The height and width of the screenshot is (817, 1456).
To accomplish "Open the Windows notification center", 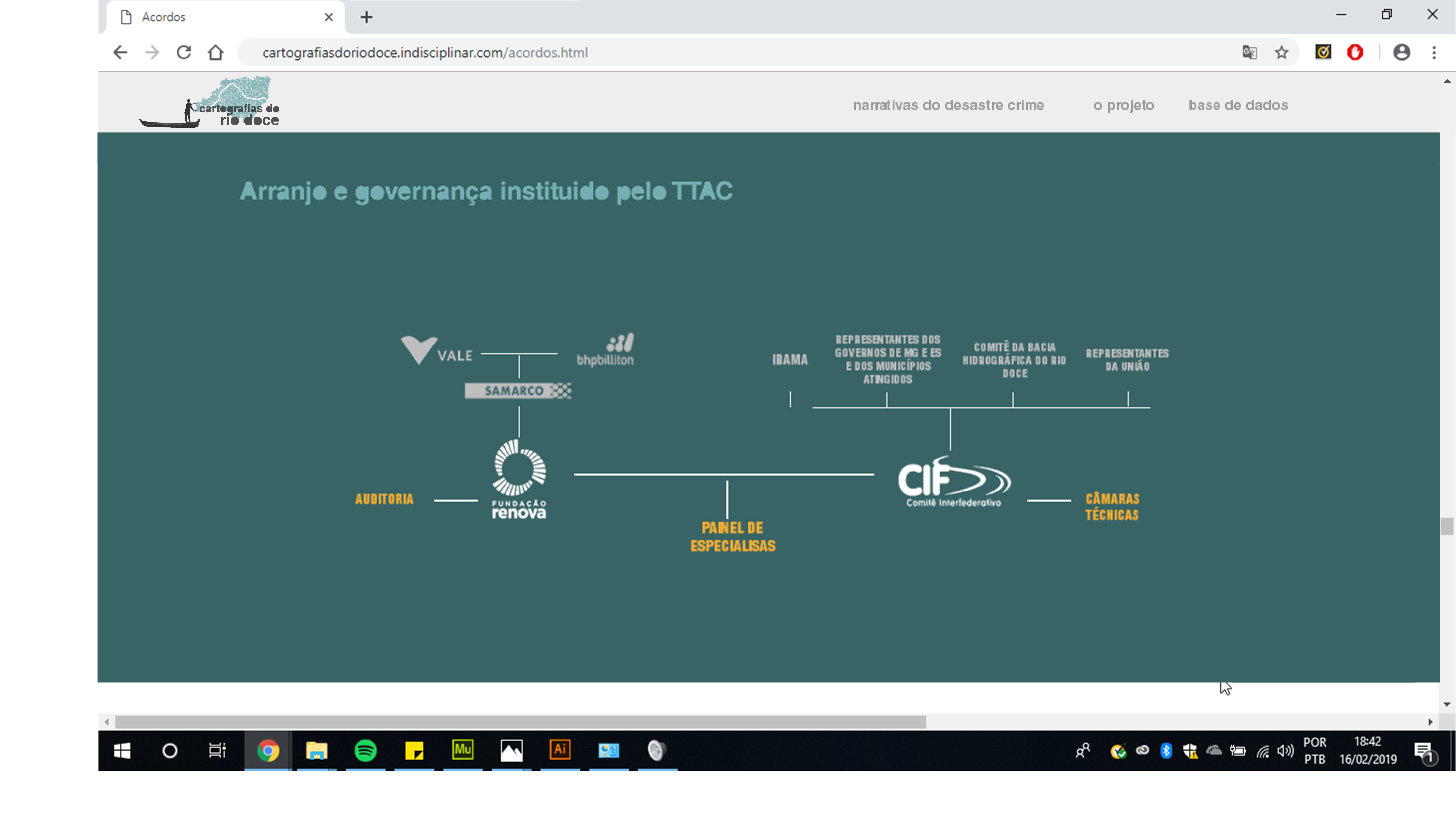I will (1423, 751).
